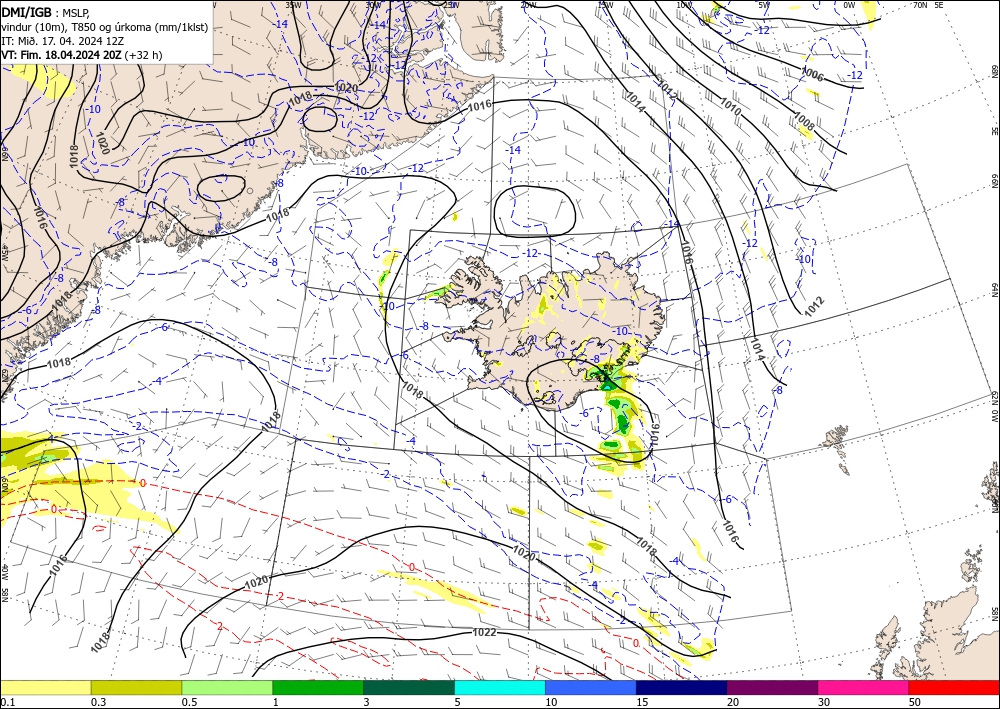Image resolution: width=1000 pixels, height=709 pixels.
Task: Click the blue 10–15 legend color segment
Action: 591,687
